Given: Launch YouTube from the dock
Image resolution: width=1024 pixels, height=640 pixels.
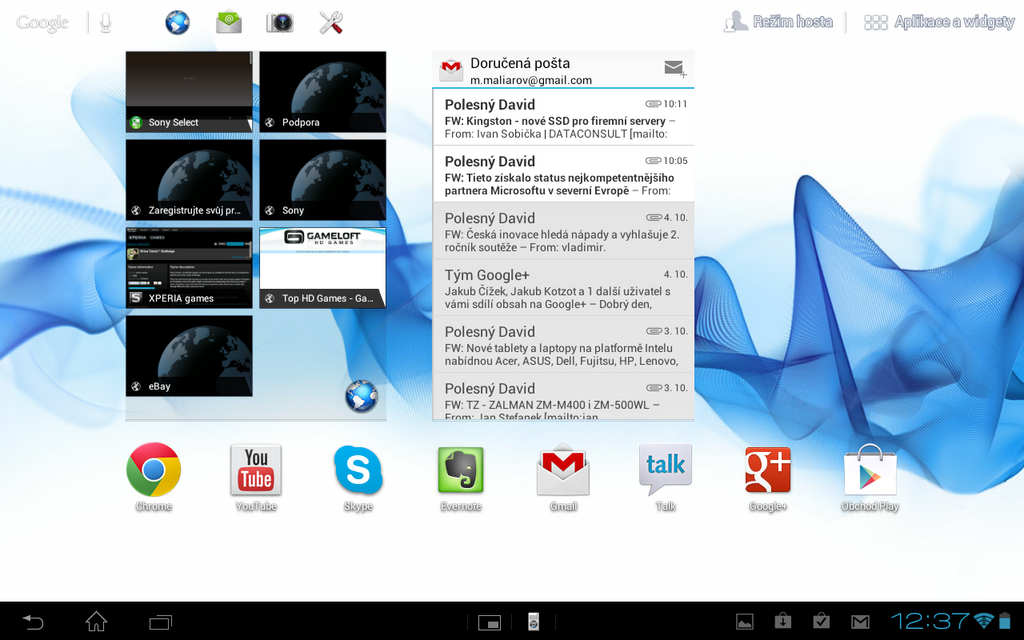Looking at the screenshot, I should point(255,470).
